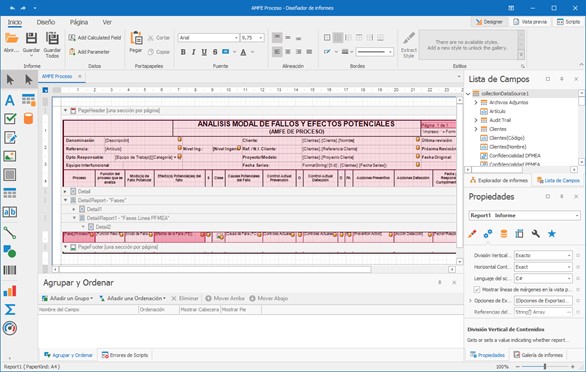Adjust the zoom slider in status bar
The height and width of the screenshot is (372, 586).
[545, 367]
